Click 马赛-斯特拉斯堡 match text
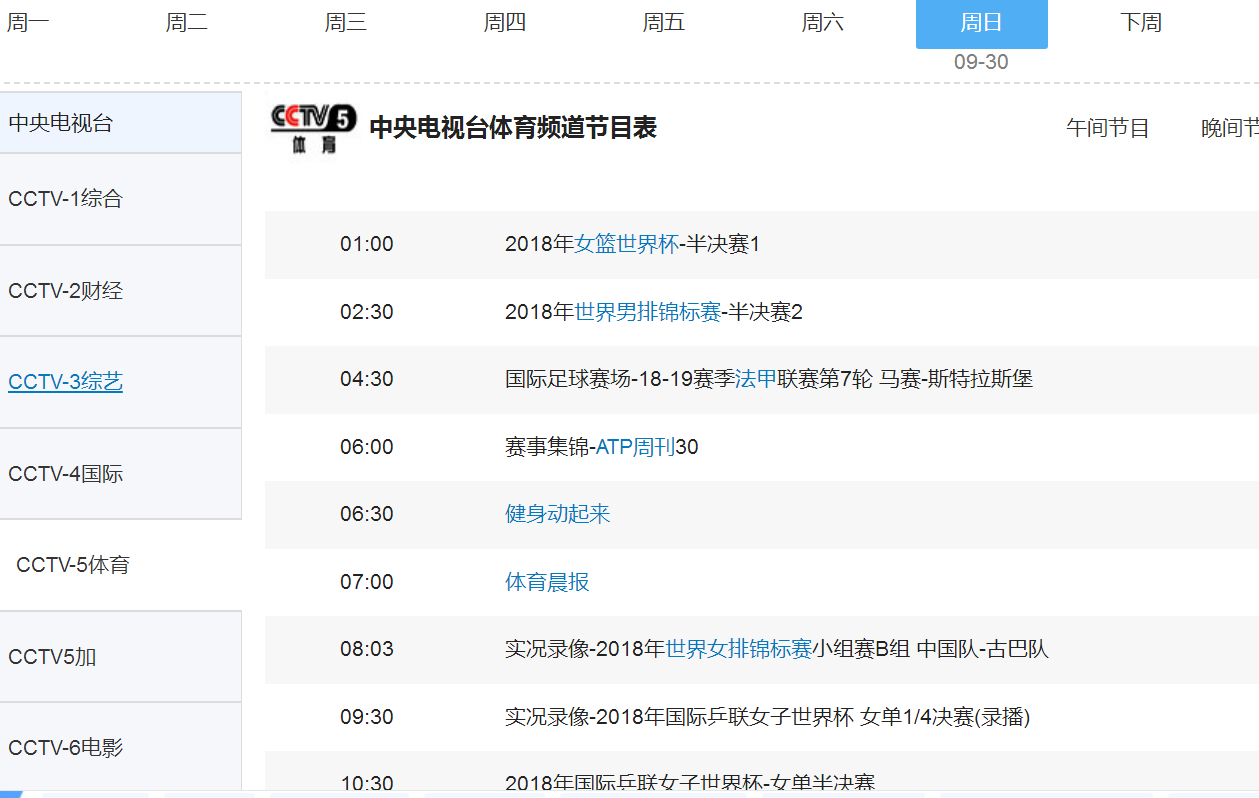Screen dimensions: 1259x798 click(x=956, y=379)
